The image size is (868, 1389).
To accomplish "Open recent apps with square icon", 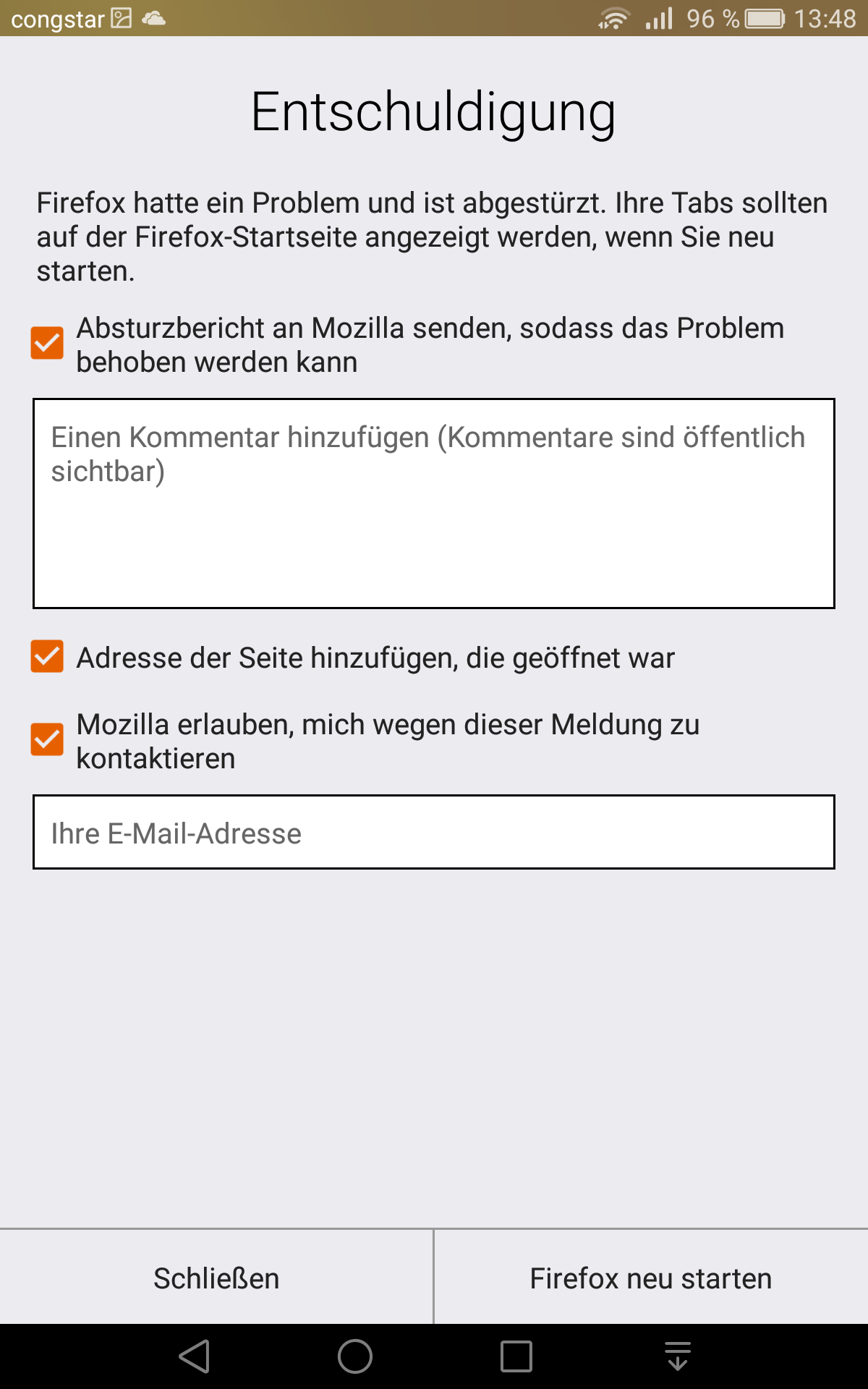I will point(516,1356).
